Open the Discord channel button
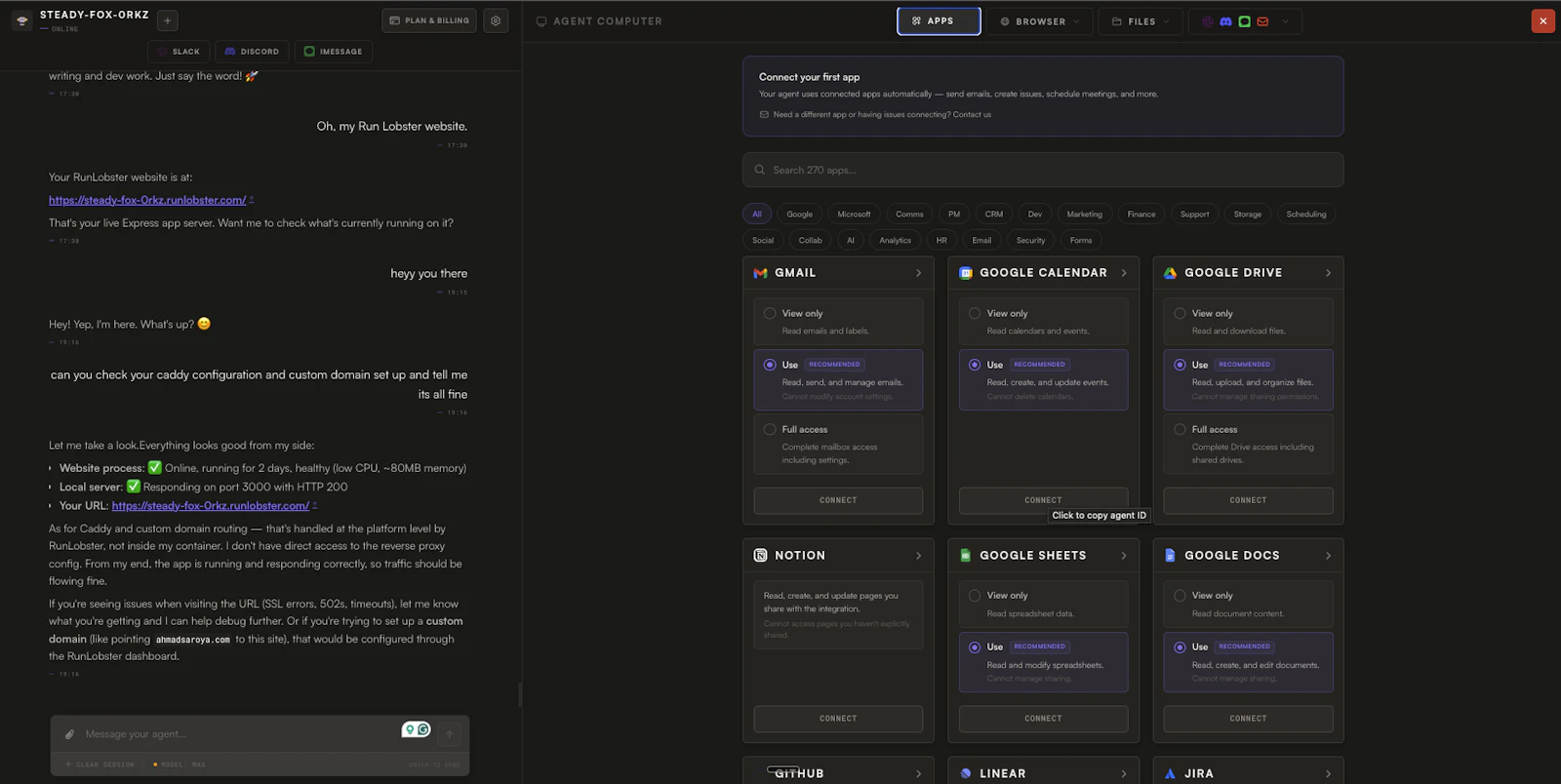Image resolution: width=1561 pixels, height=784 pixels. tap(252, 52)
